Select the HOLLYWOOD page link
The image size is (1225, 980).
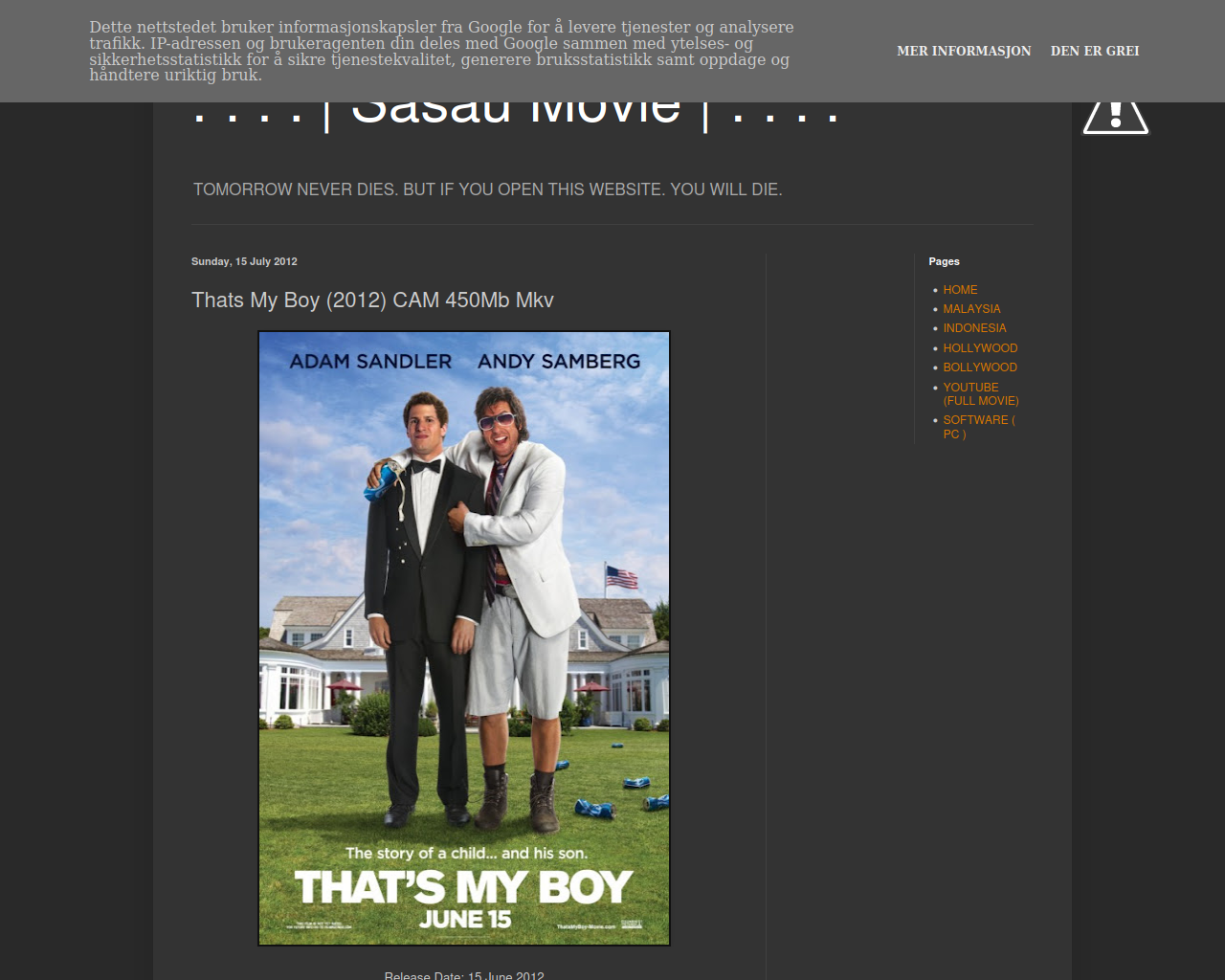(980, 348)
